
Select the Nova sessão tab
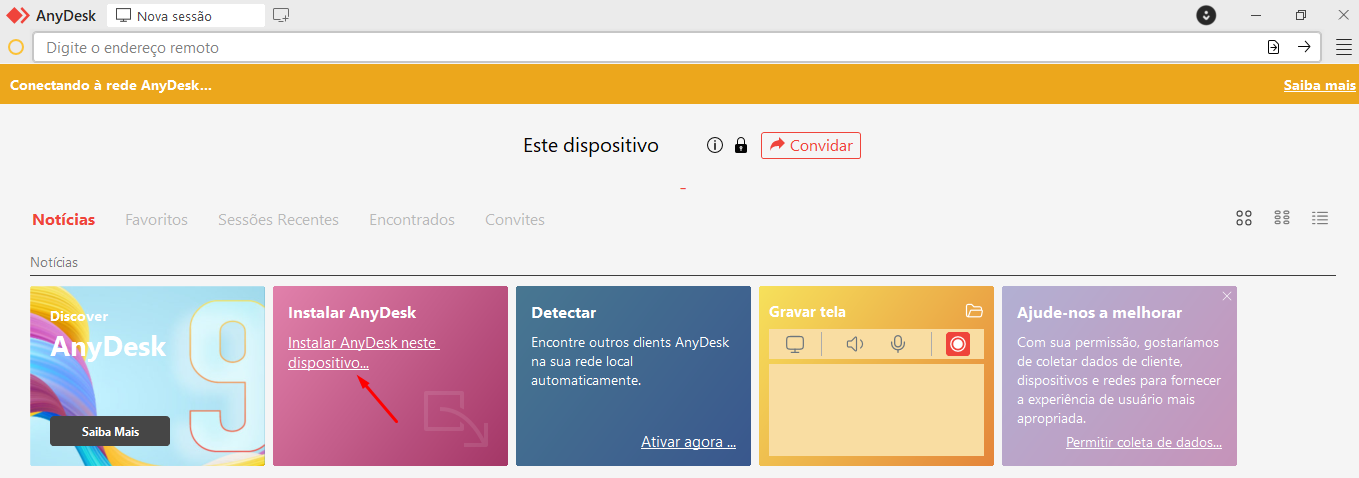186,15
